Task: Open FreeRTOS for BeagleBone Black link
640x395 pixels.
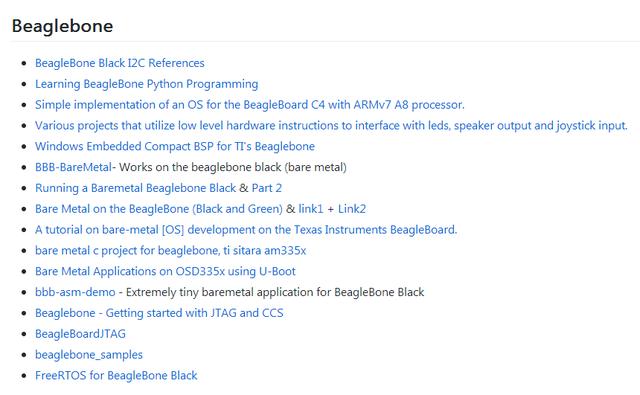Action: (116, 375)
